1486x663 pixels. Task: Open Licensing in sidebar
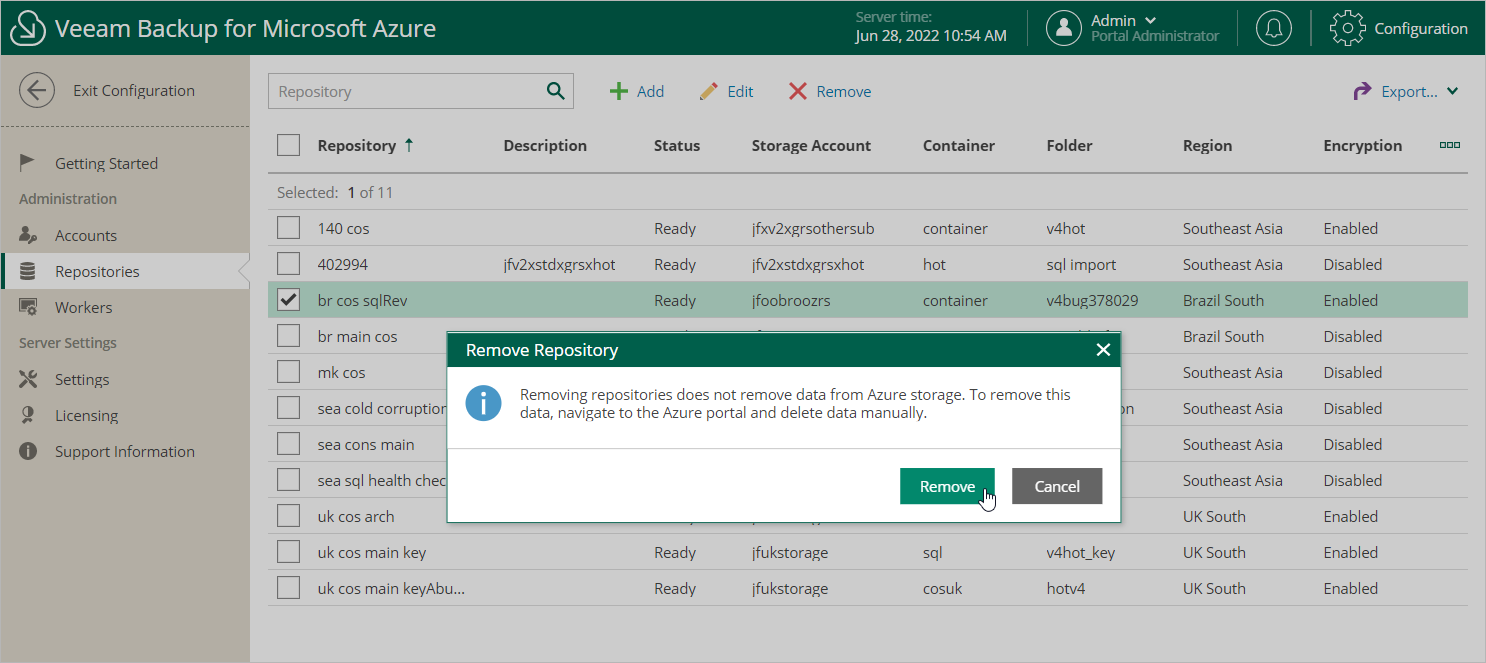86,415
